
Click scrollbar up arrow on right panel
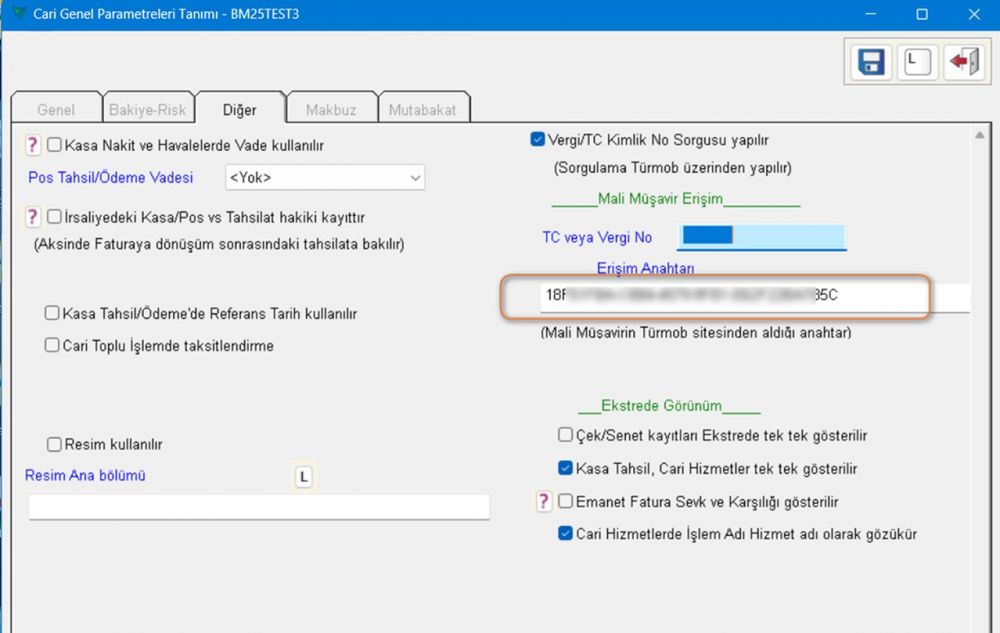click(980, 135)
